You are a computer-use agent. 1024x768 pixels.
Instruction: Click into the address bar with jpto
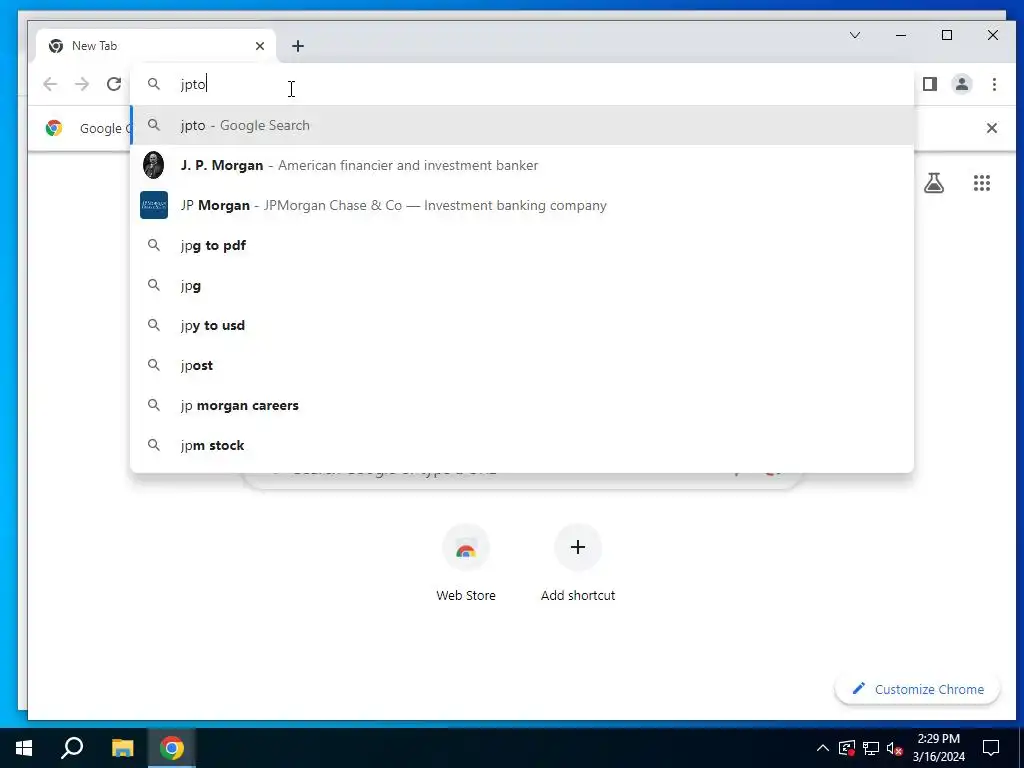click(x=522, y=84)
